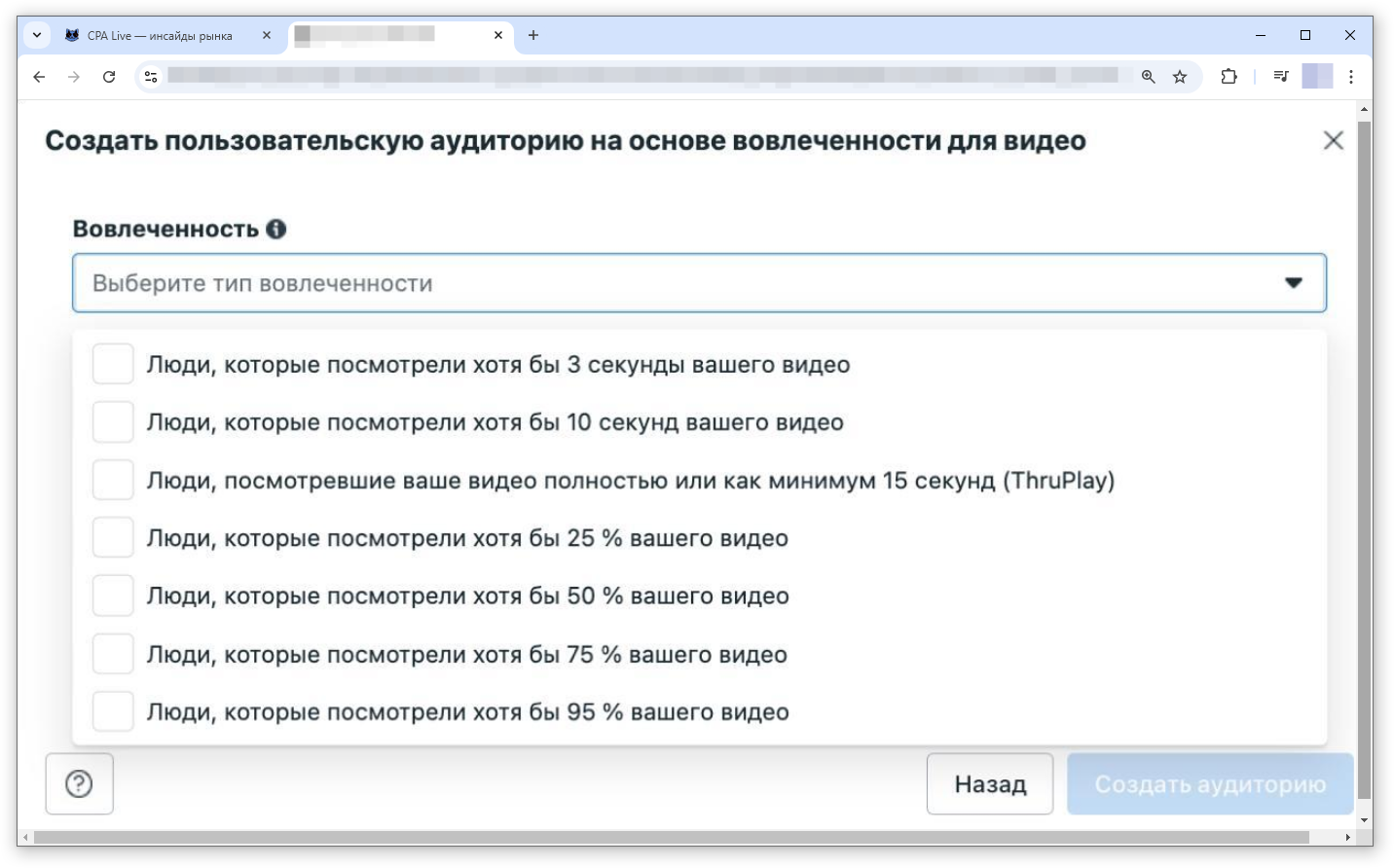Click the Создать аудиторию button

point(1210,783)
